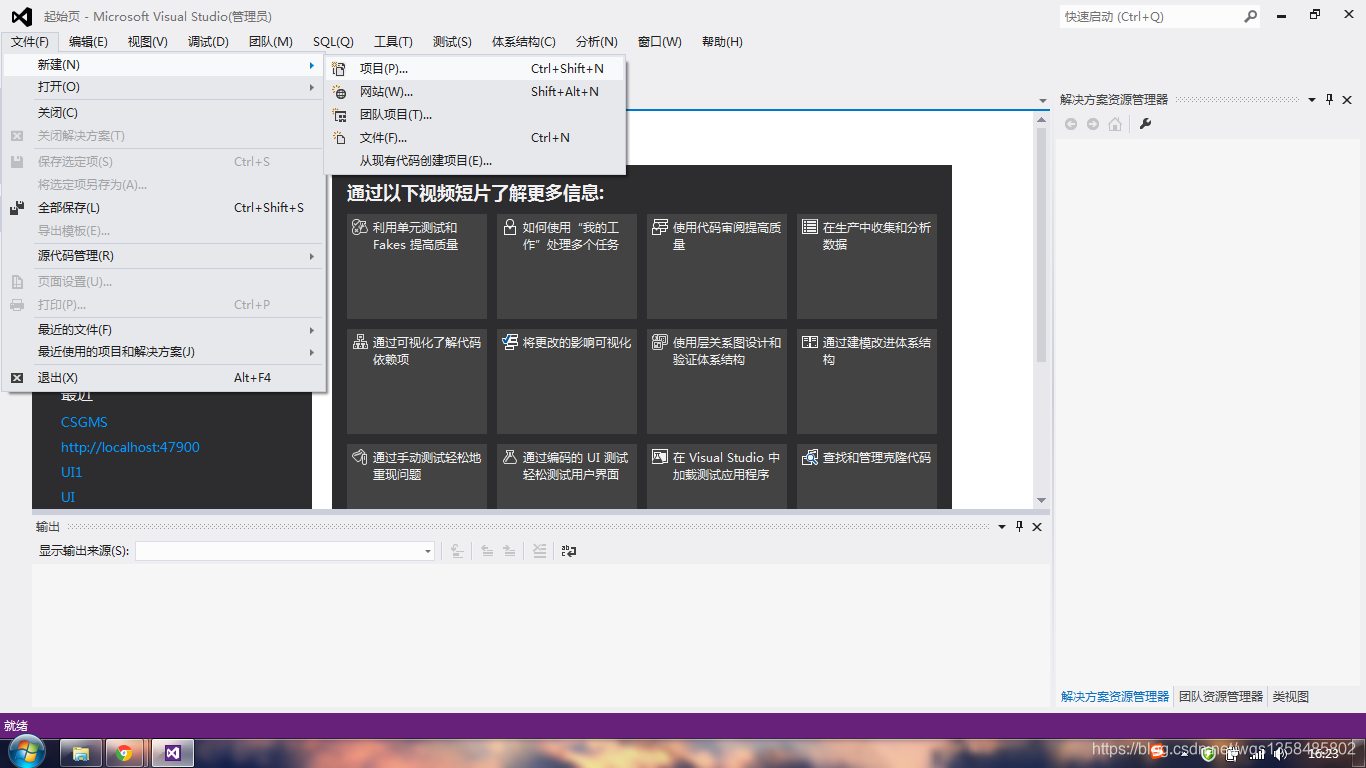Open recent project UI1
Viewport: 1366px width, 768px height.
[x=72, y=472]
